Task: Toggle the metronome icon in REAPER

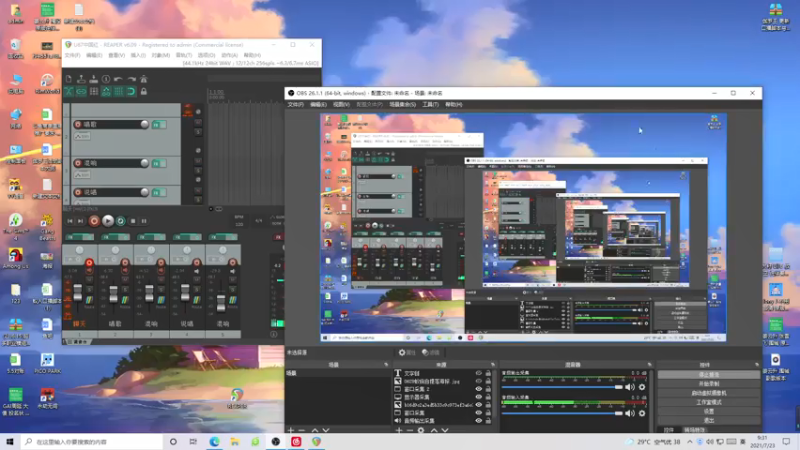Action: (144, 79)
